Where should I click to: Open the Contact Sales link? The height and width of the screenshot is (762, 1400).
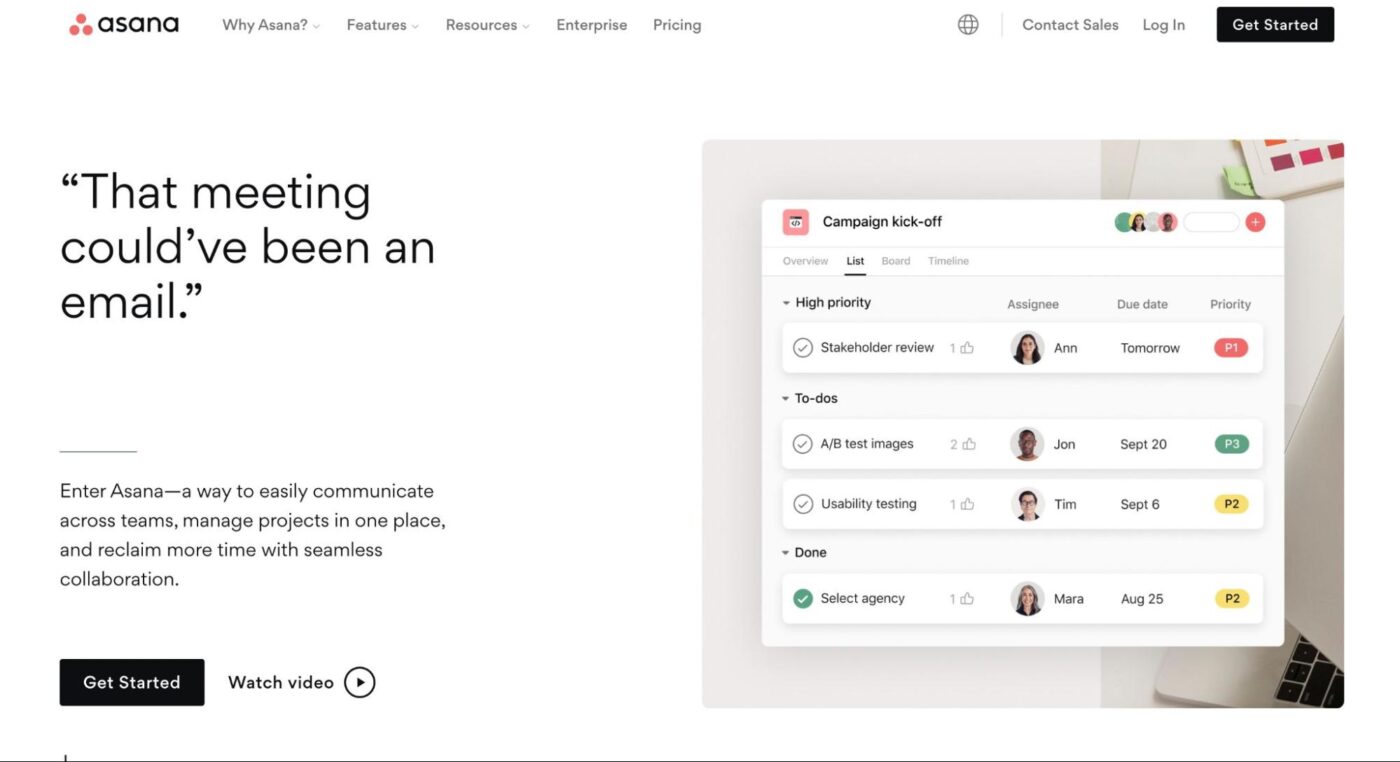click(x=1070, y=24)
